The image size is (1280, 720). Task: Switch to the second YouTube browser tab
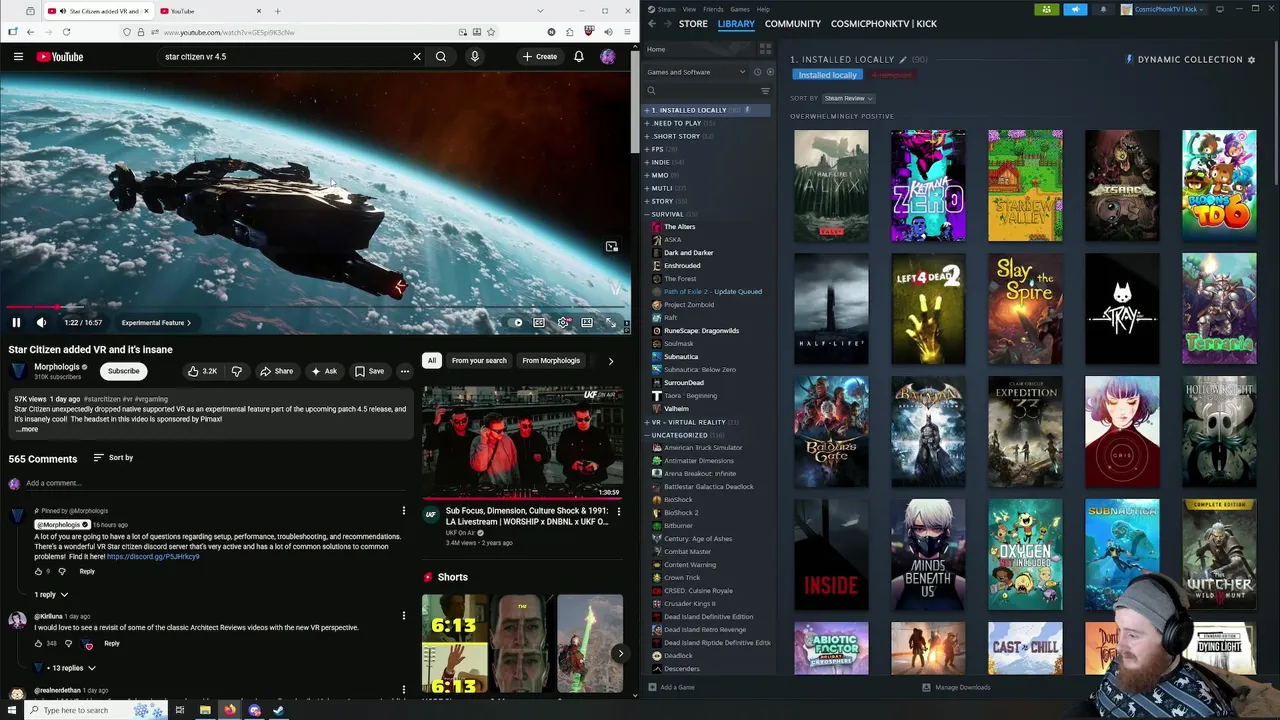[210, 11]
